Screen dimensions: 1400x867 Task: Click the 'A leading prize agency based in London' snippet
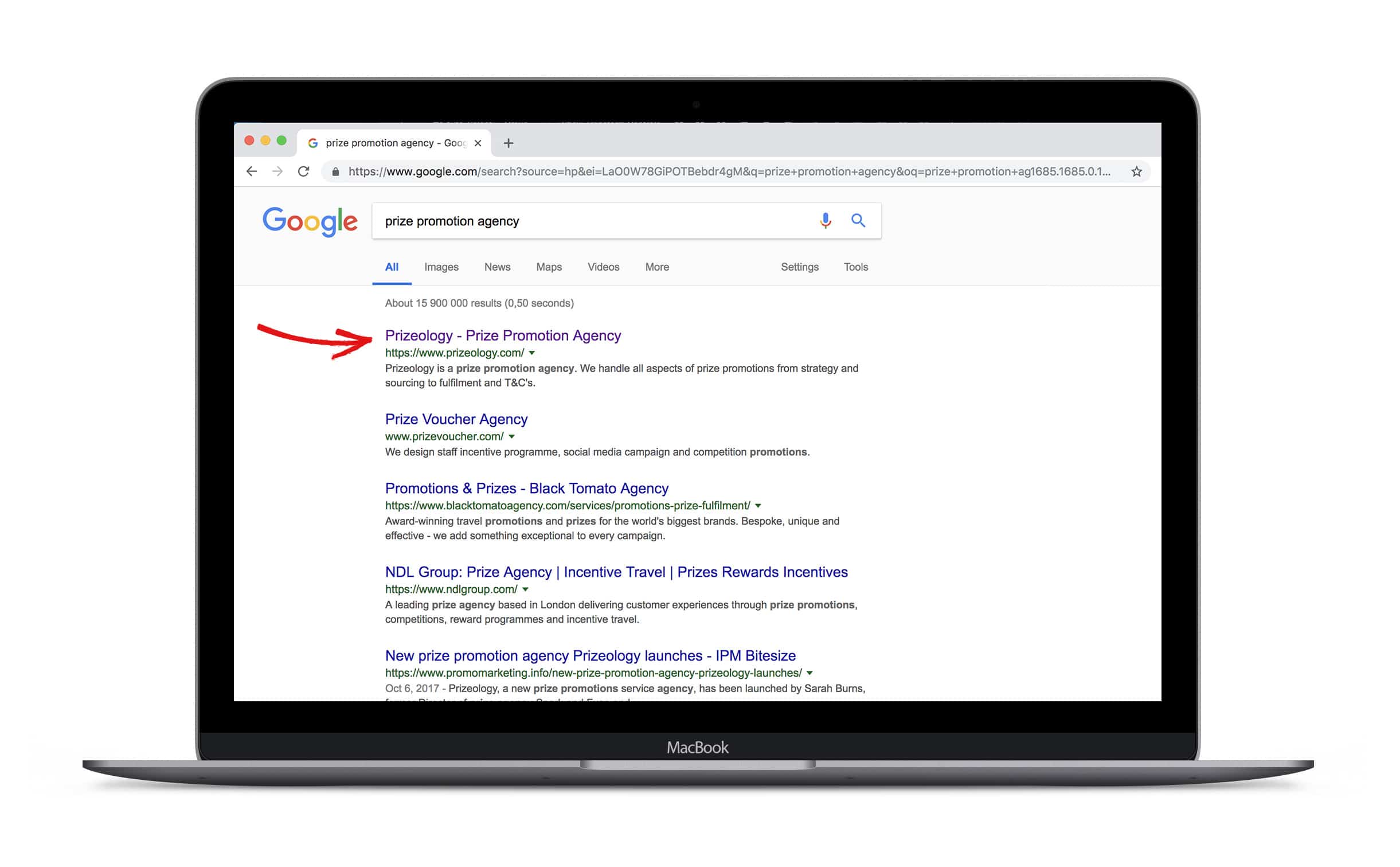tap(621, 612)
